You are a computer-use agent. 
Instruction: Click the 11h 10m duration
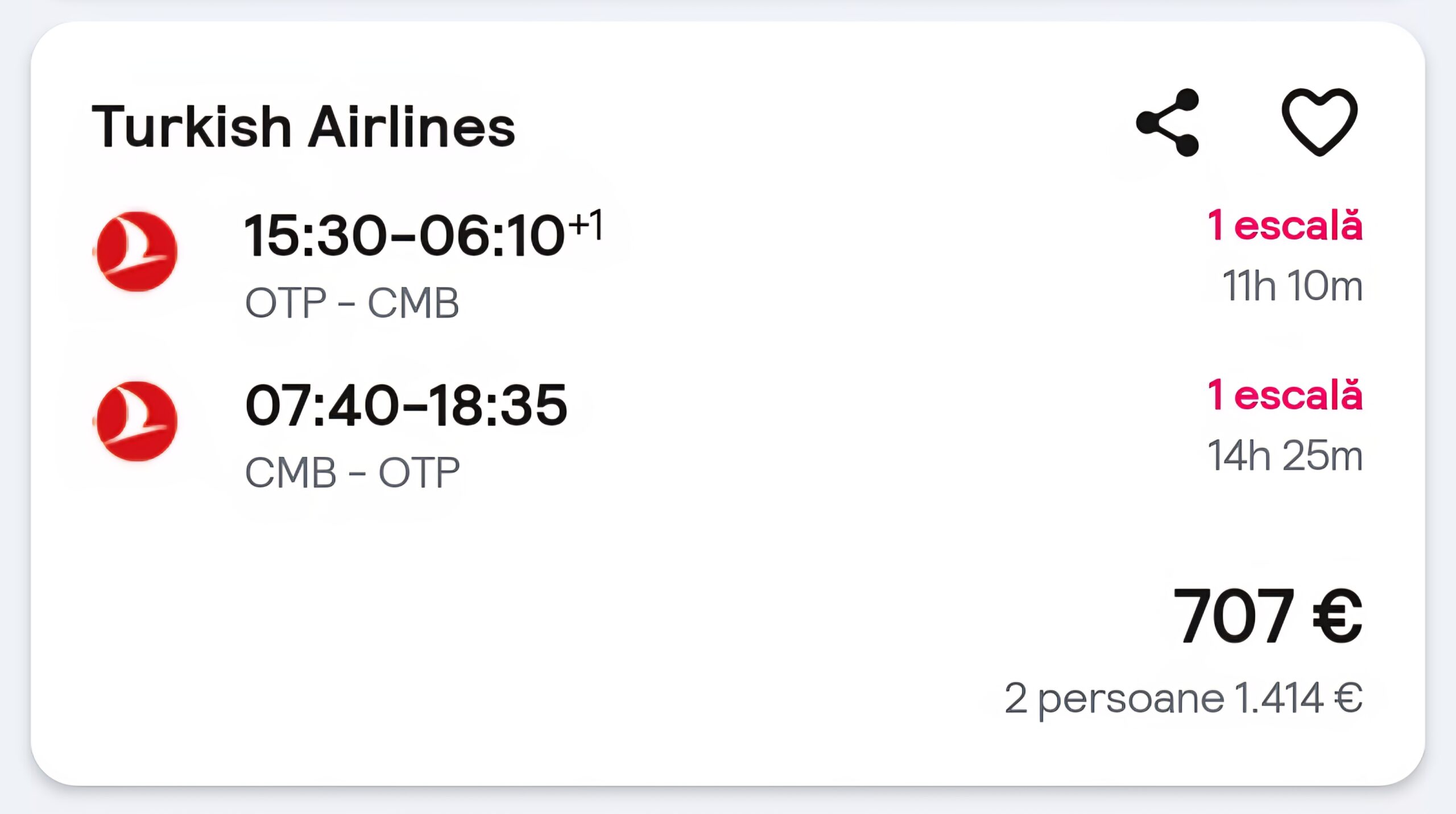click(1292, 285)
